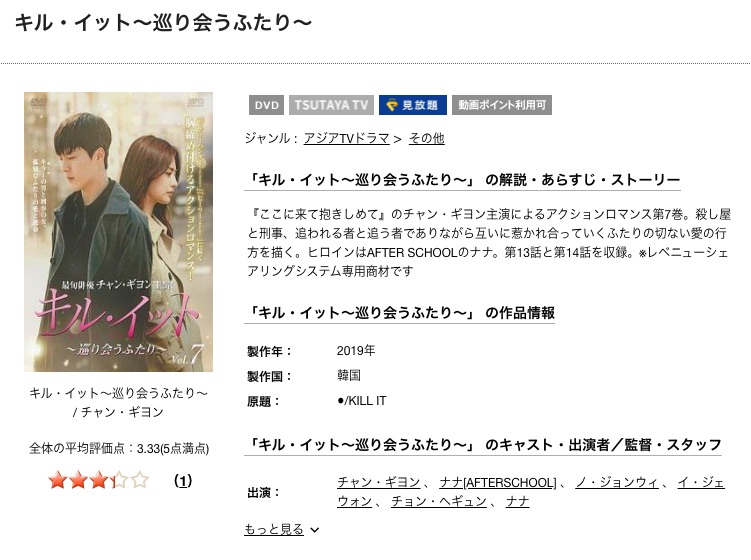Click the TSUTAYA TV badge
Image resolution: width=751 pixels, height=560 pixels.
(x=331, y=105)
